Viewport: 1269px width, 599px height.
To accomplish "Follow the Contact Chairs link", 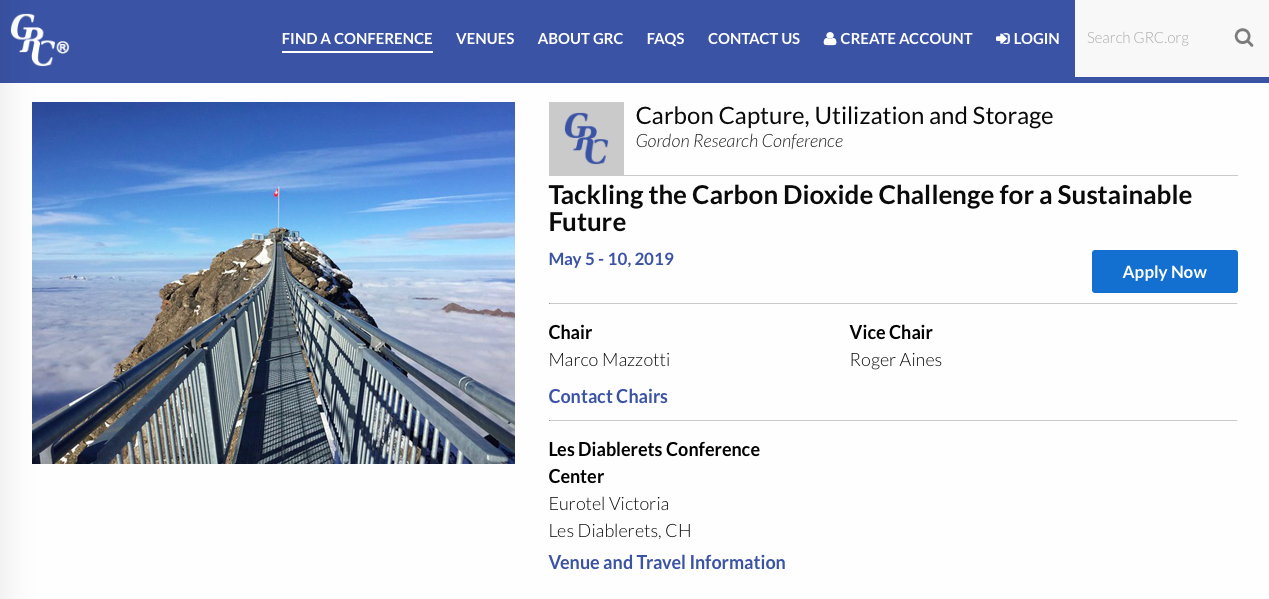I will [x=608, y=396].
